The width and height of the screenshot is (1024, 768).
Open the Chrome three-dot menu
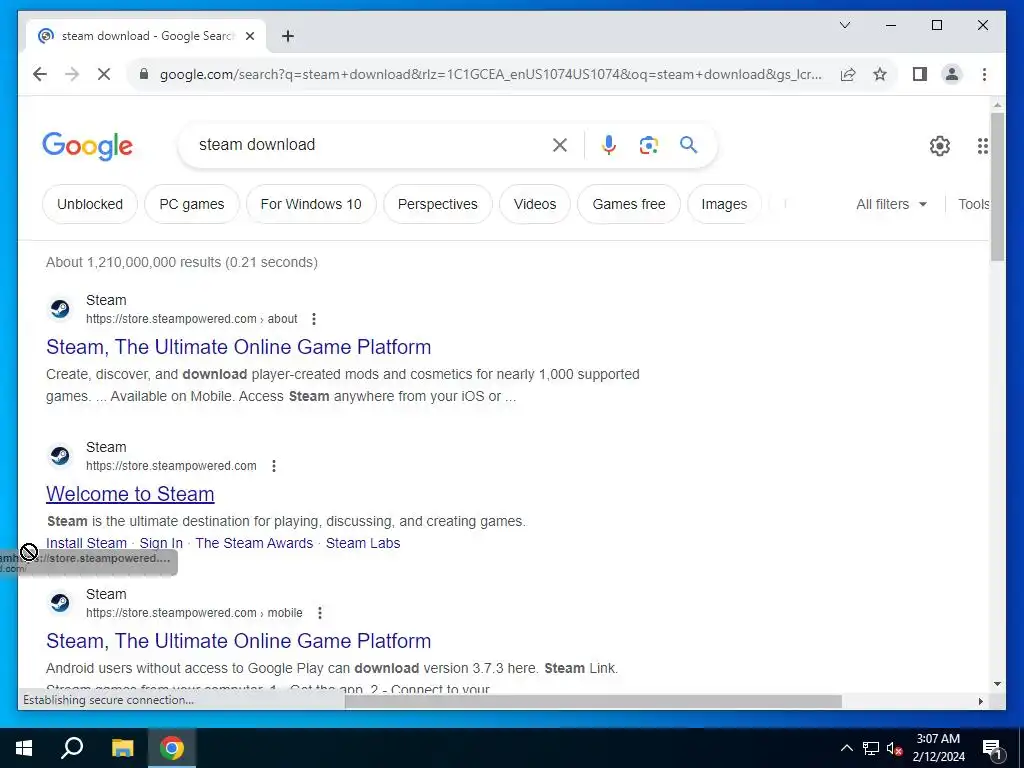coord(984,74)
